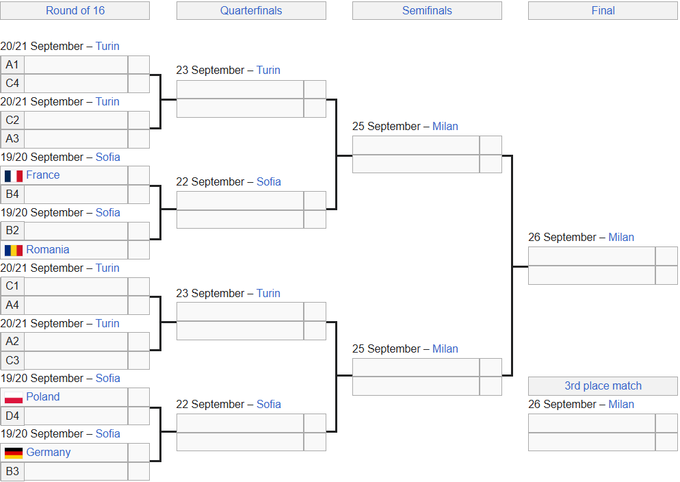The height and width of the screenshot is (482, 680).
Task: Click the Germany flag icon
Action: tap(13, 453)
